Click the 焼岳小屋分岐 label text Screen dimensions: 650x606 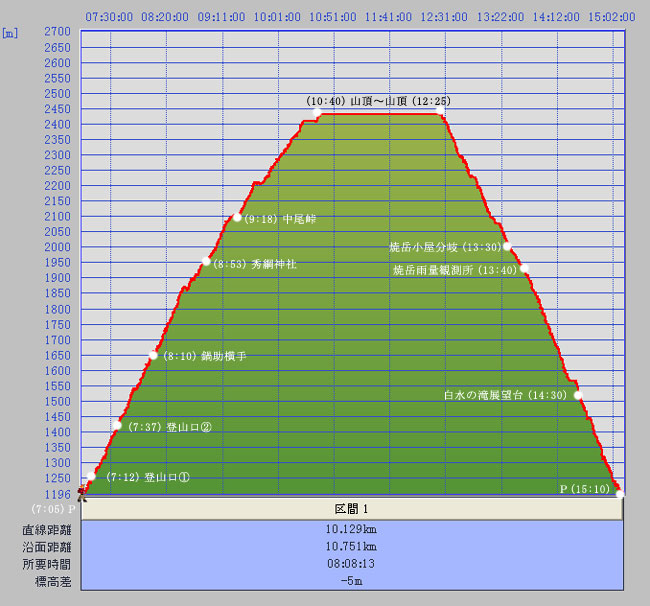[423, 247]
